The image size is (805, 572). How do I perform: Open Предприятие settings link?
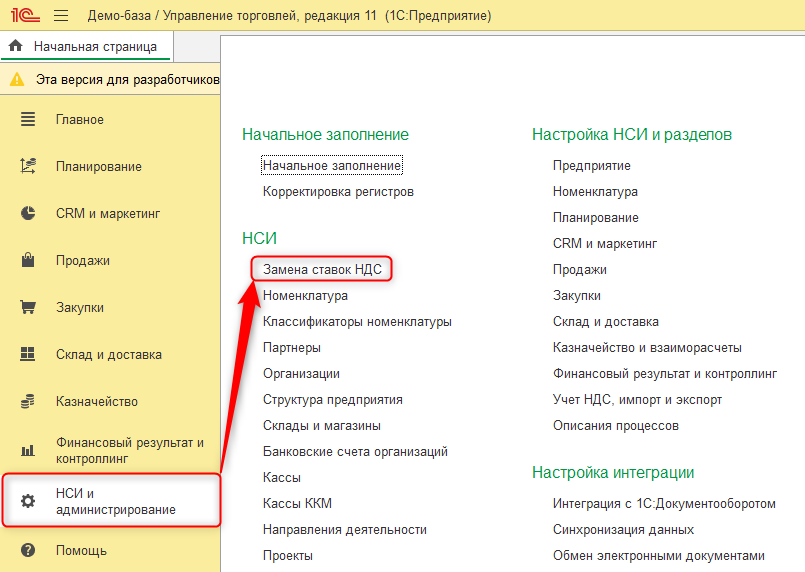592,165
